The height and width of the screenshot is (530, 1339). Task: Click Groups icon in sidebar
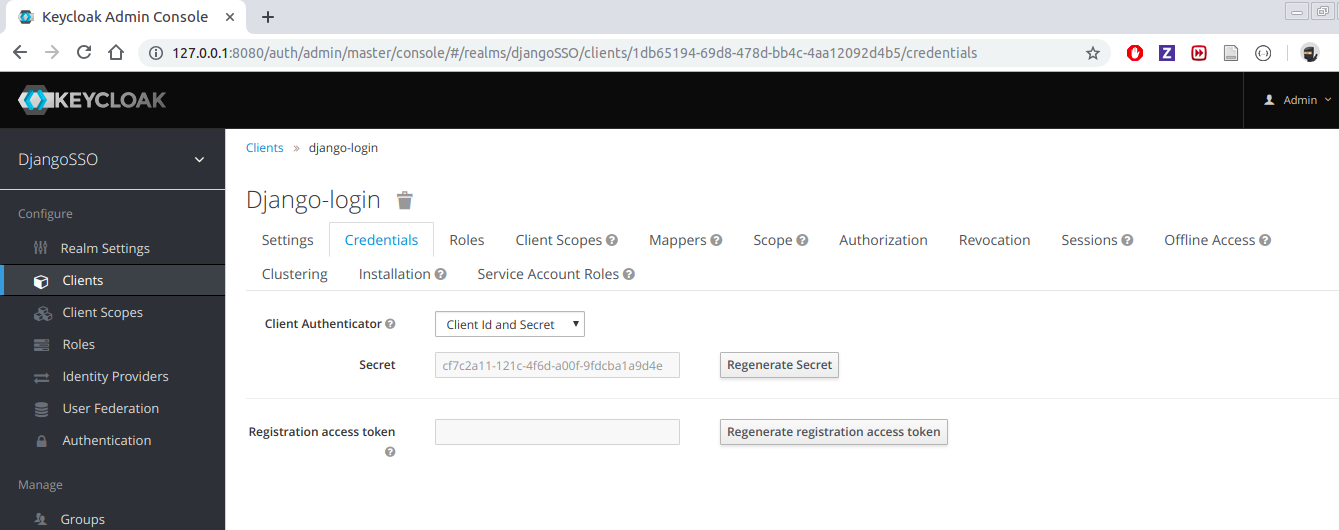(41, 520)
